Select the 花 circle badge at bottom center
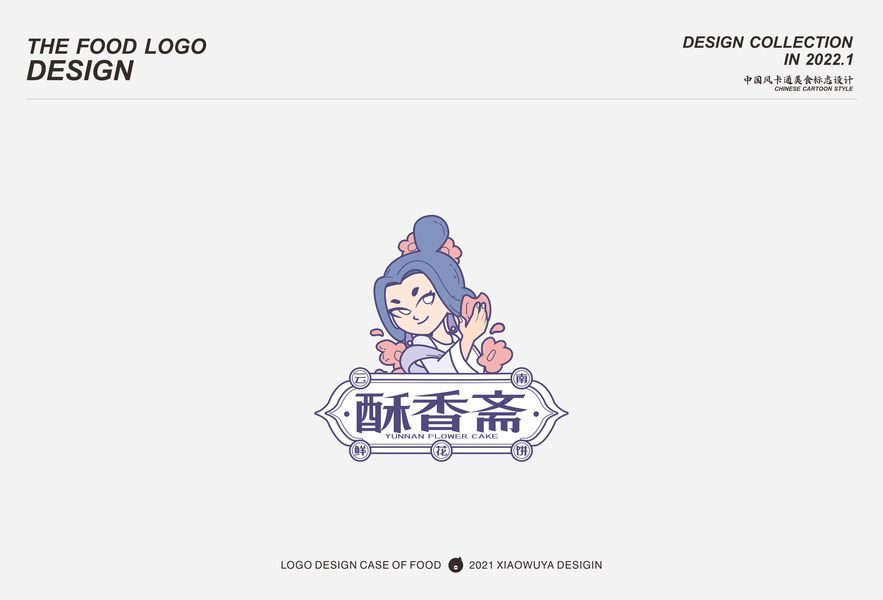 [442, 451]
